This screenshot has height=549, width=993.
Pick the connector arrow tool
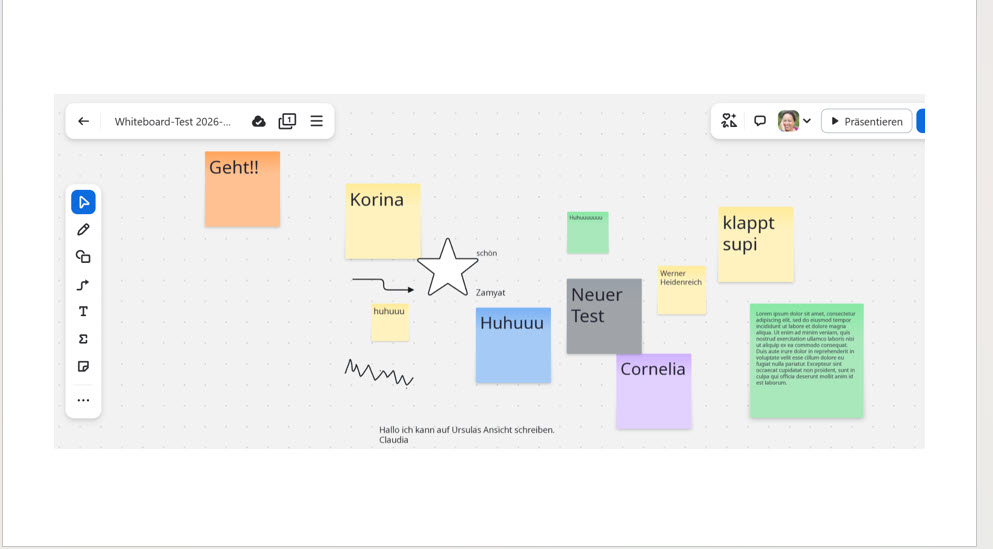tap(83, 285)
